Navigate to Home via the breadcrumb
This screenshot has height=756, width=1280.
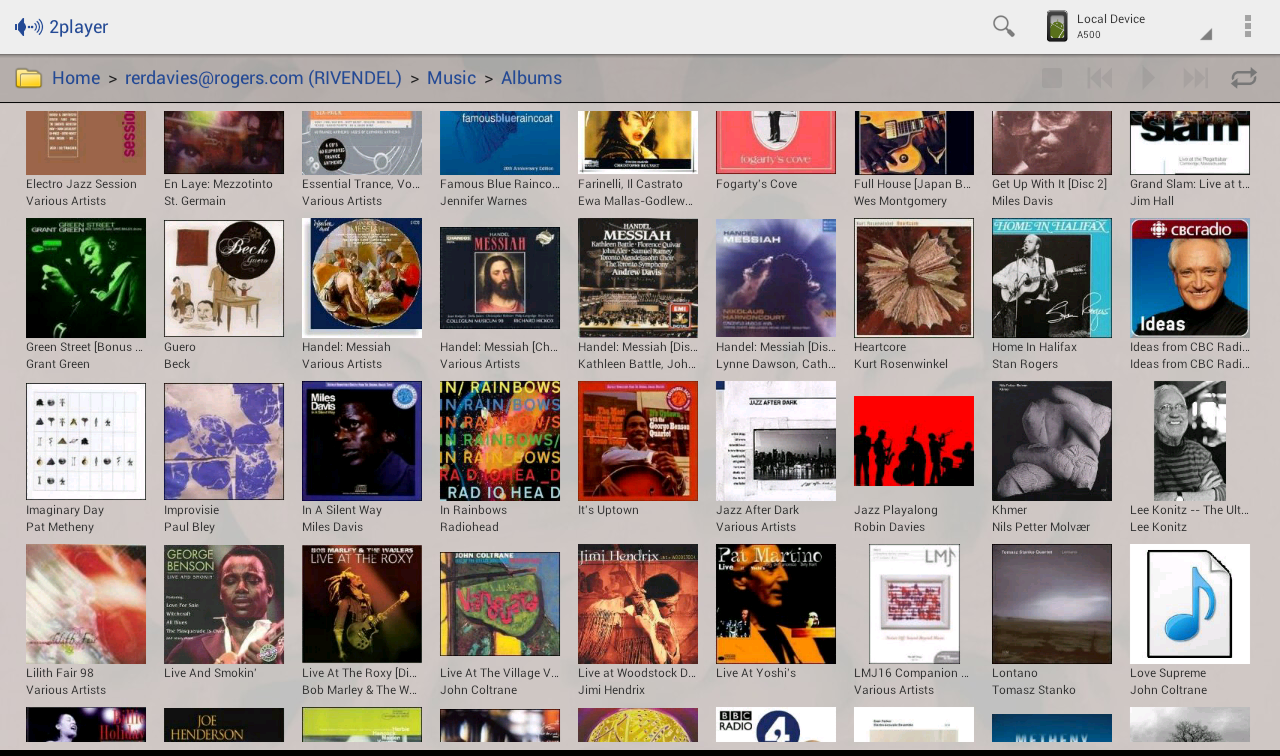76,77
